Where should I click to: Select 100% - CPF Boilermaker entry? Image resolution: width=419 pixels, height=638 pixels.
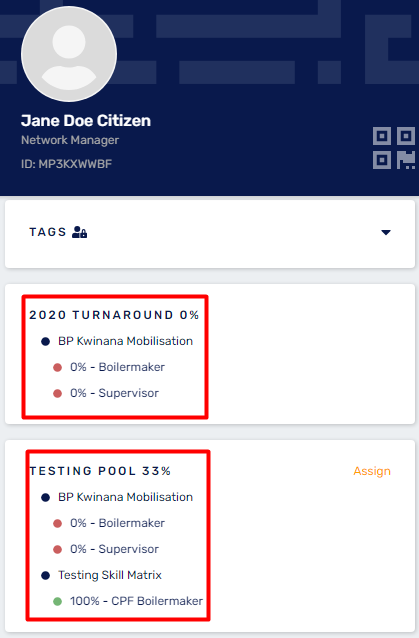tap(136, 601)
